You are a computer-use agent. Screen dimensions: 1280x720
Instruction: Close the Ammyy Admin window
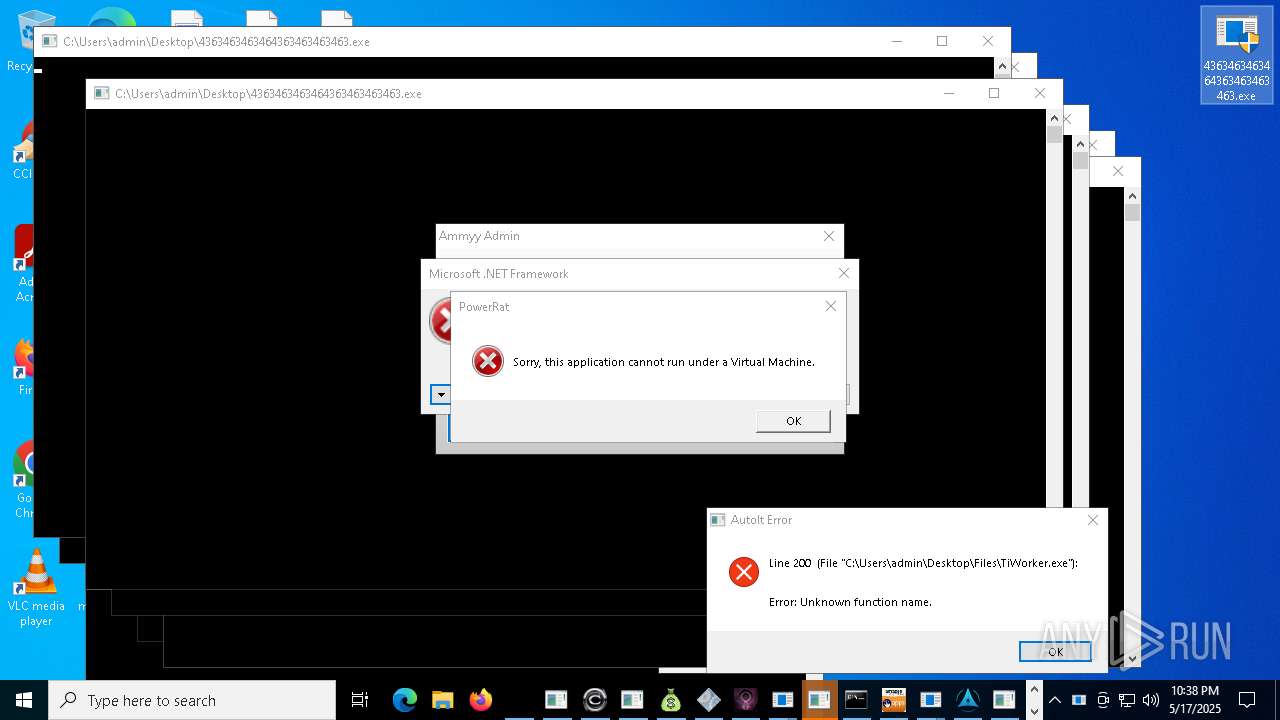click(x=828, y=236)
